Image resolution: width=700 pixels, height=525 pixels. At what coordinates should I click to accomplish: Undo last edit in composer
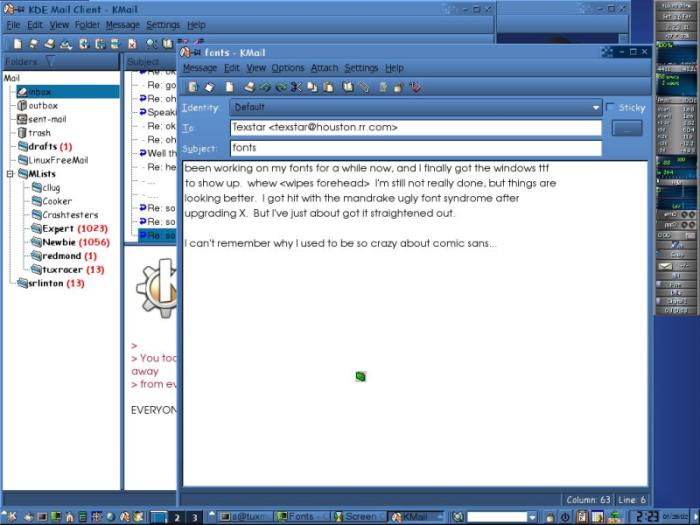click(x=265, y=88)
